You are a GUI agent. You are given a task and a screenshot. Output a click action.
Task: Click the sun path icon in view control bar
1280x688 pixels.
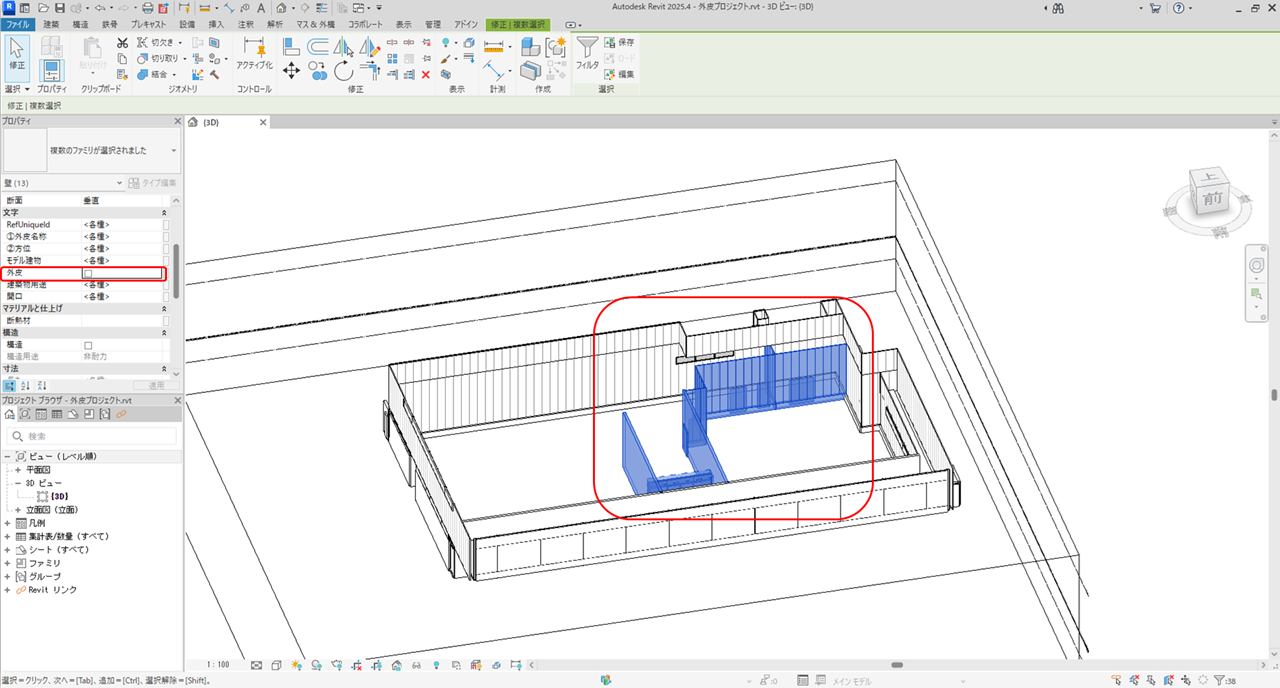pos(296,664)
